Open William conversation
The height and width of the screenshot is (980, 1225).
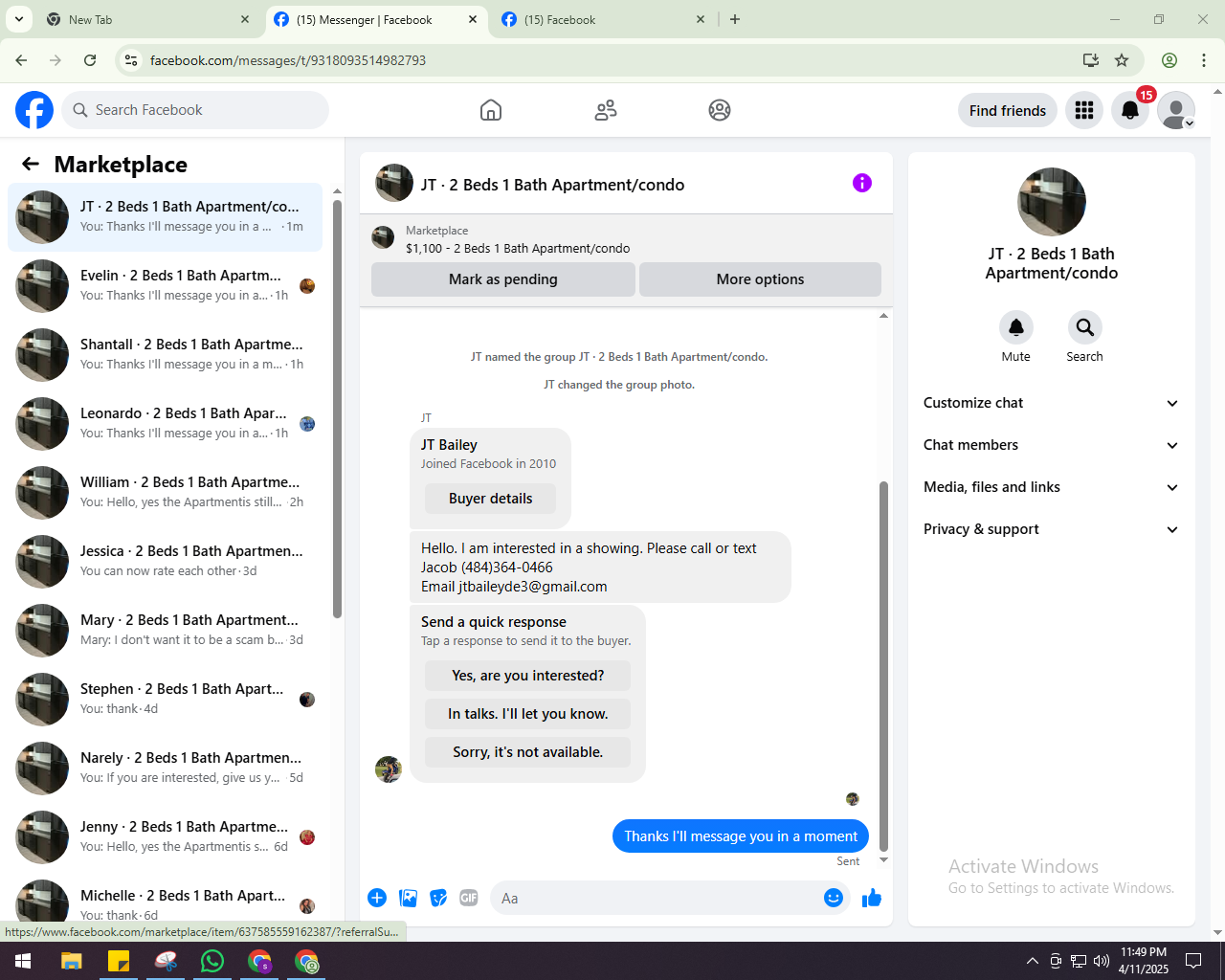pos(166,492)
